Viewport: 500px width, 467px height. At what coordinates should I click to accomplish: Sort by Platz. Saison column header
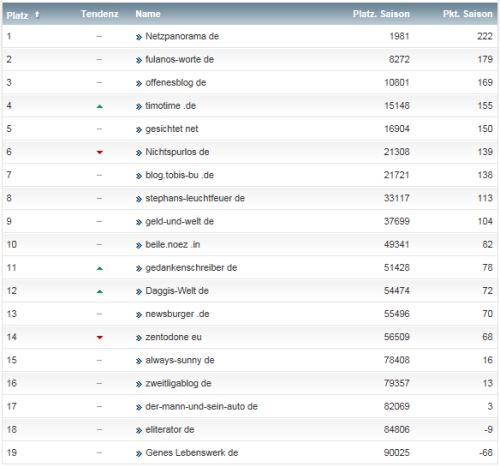coord(381,14)
